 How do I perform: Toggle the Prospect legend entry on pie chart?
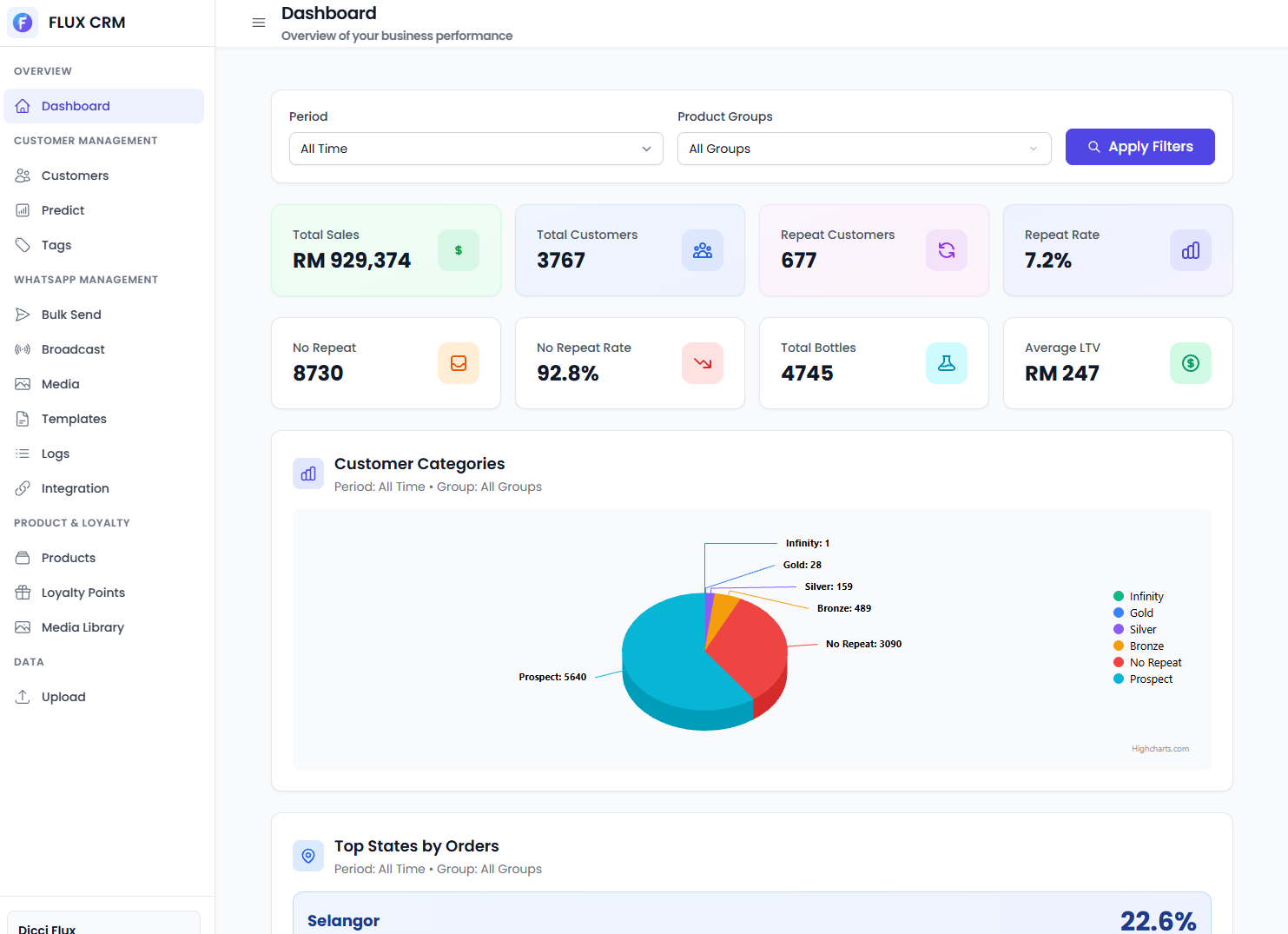click(1150, 679)
